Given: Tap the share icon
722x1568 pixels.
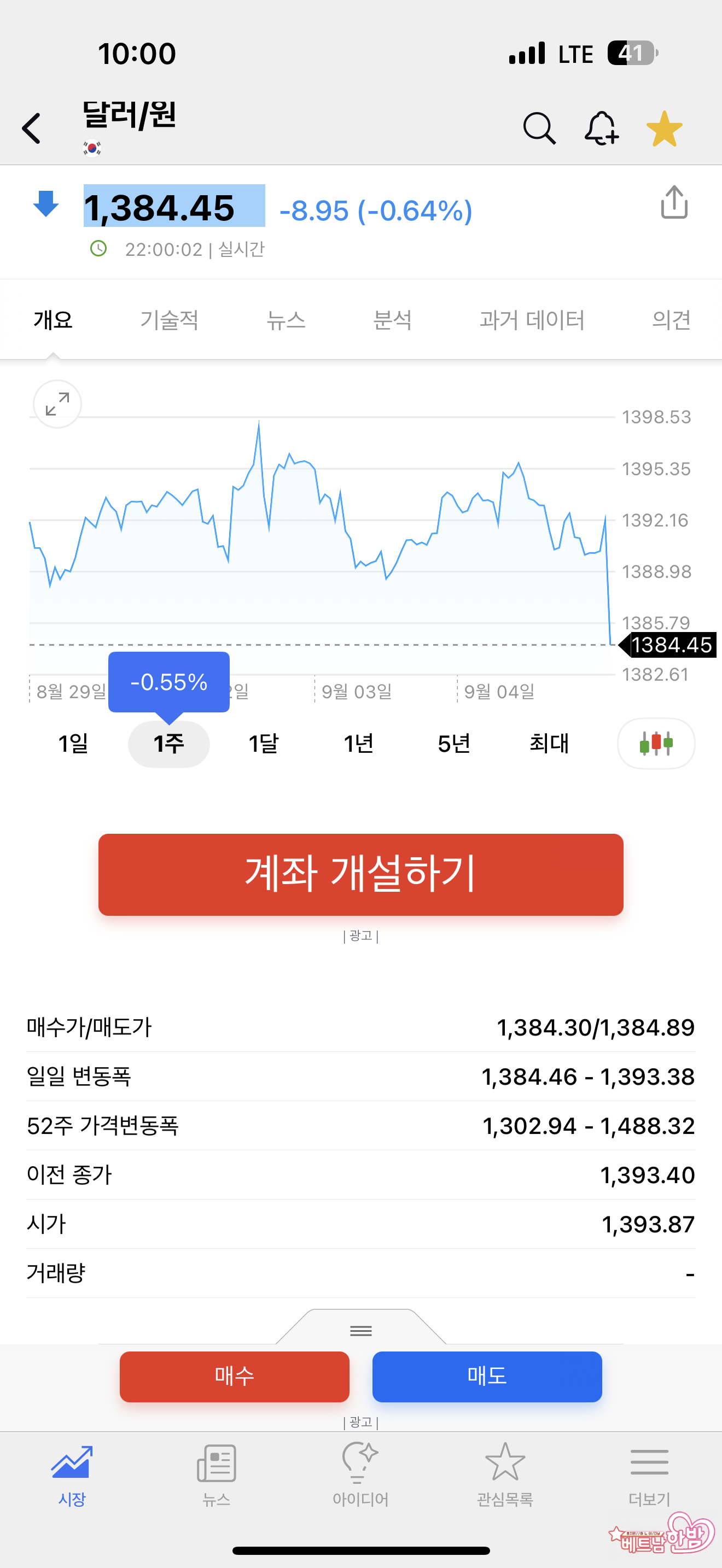Looking at the screenshot, I should pyautogui.click(x=674, y=202).
